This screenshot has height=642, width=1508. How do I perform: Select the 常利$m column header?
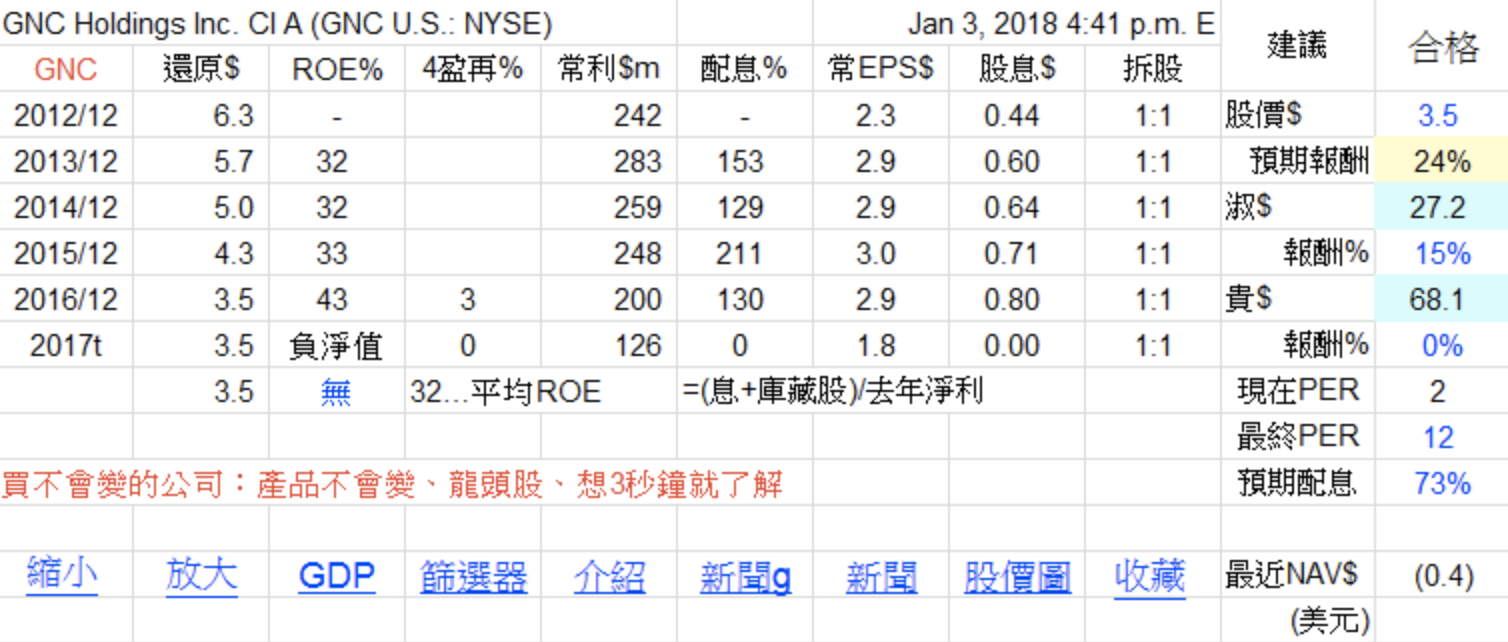point(609,69)
